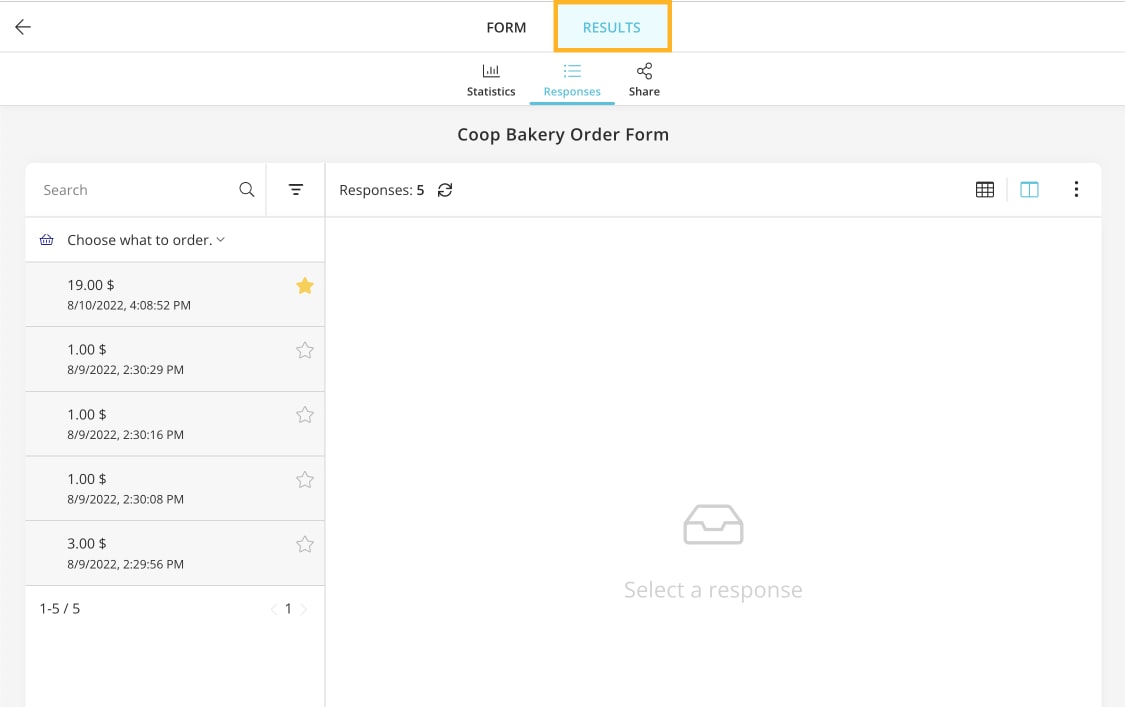Image resolution: width=1126 pixels, height=707 pixels.
Task: Open the filter options
Action: coord(295,189)
